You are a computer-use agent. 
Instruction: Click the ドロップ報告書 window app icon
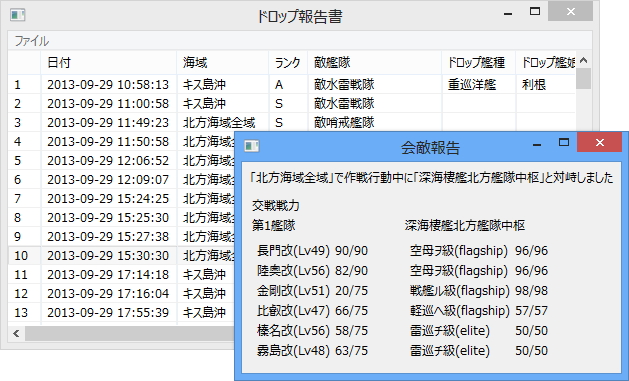point(18,15)
